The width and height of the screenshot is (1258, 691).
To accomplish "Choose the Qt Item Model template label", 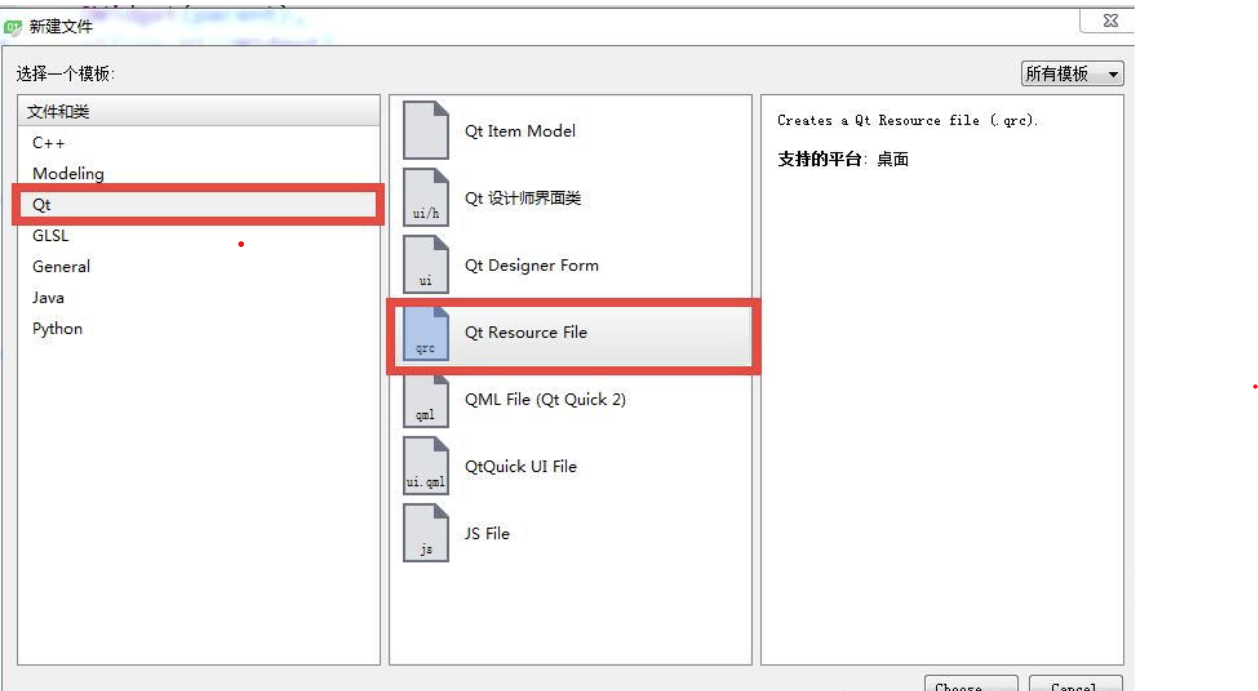I will [x=520, y=131].
